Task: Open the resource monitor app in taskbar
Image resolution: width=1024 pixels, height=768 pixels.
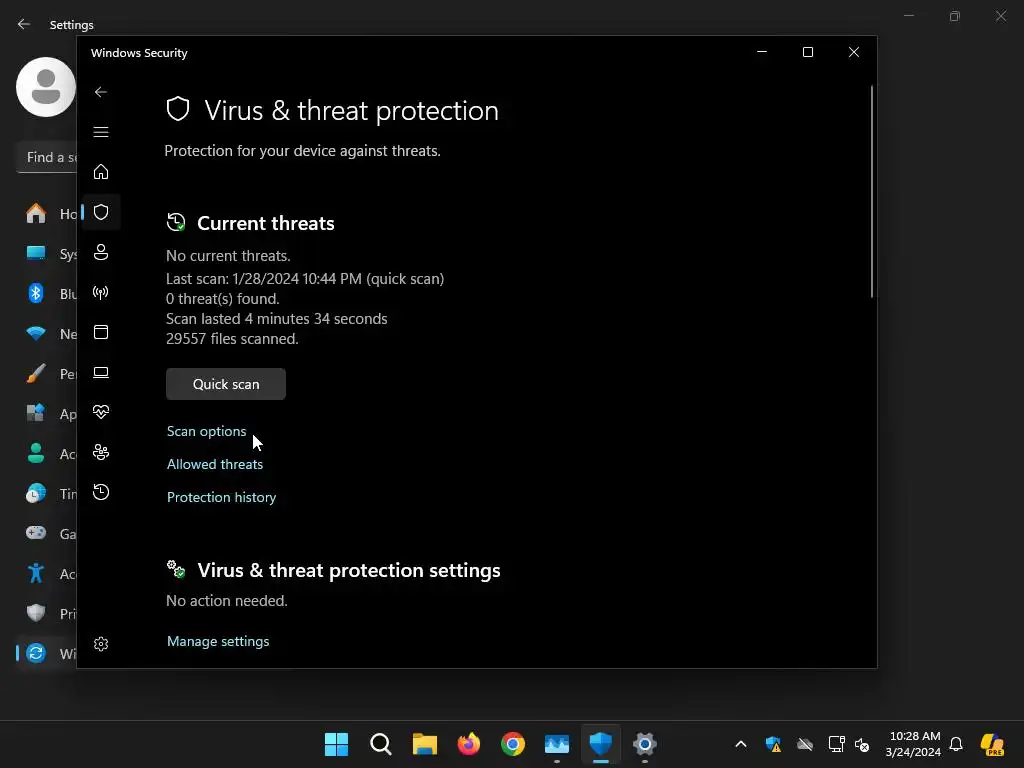Action: [x=556, y=744]
